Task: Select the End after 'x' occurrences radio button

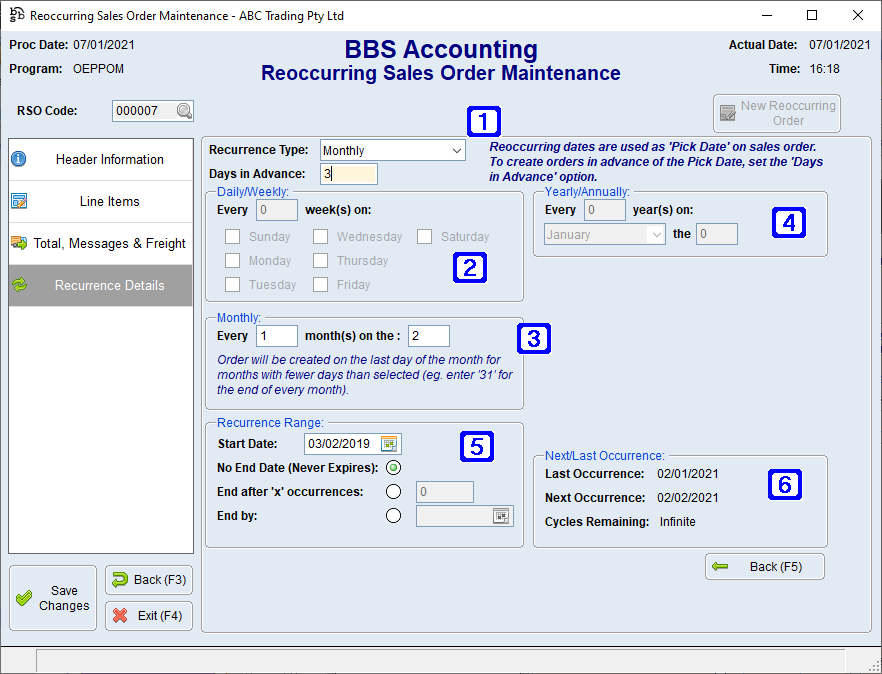Action: [x=393, y=491]
